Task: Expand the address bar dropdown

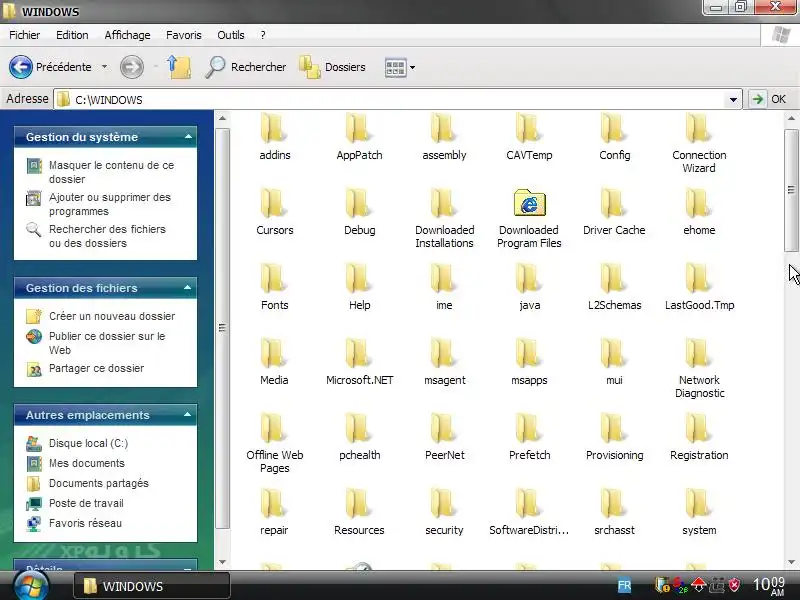Action: pos(733,99)
